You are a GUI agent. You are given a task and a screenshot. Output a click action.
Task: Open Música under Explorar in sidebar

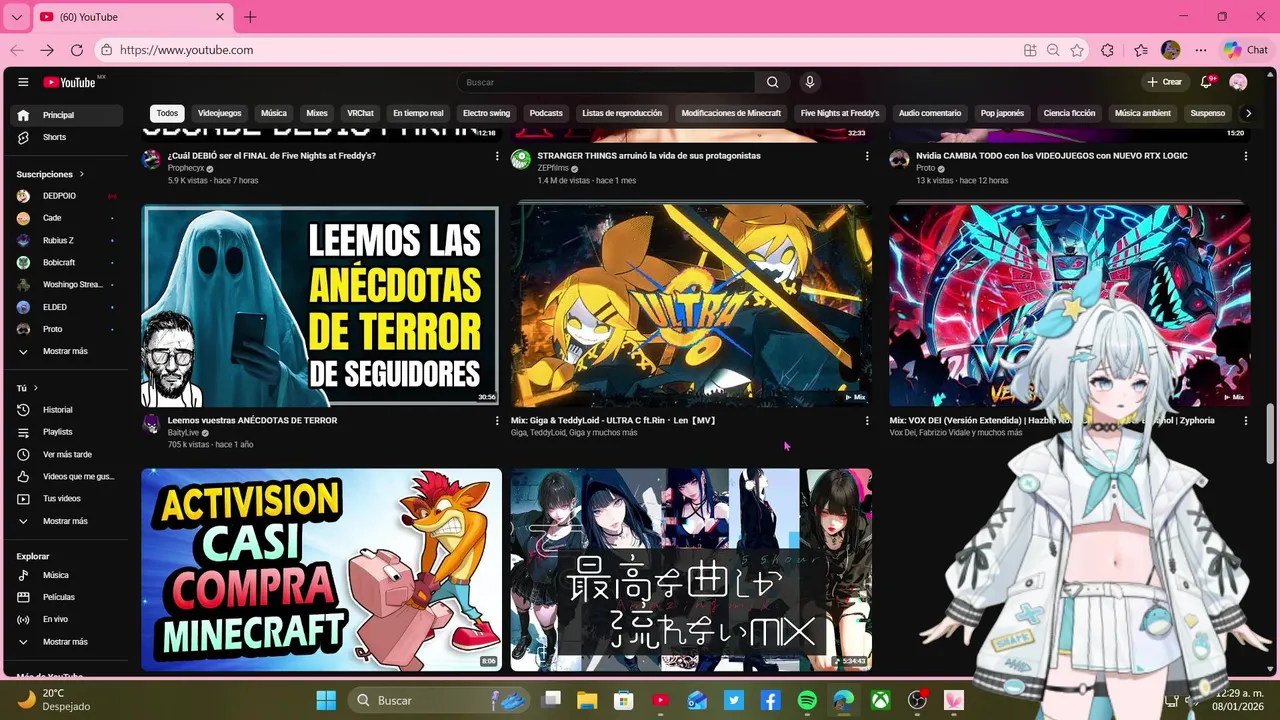67,575
